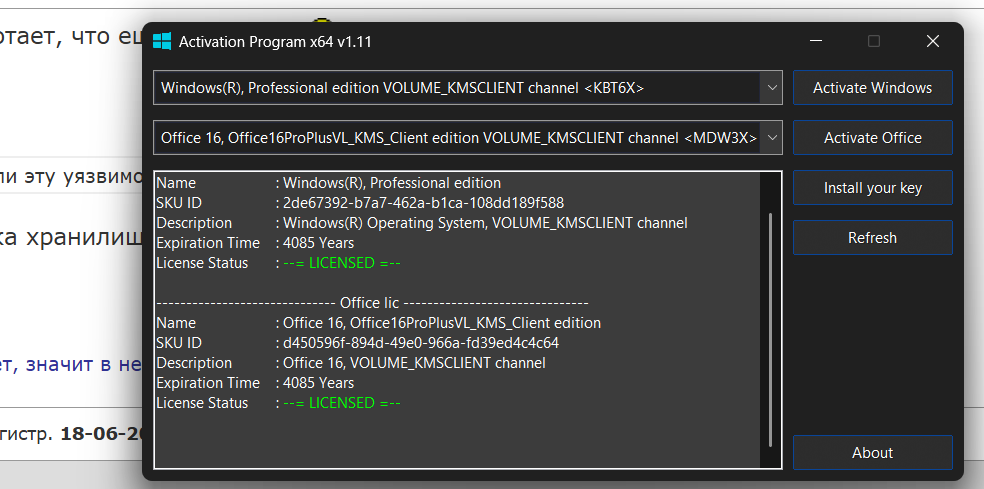Click the Office LICENSED status text
This screenshot has height=489, width=984.
pyautogui.click(x=341, y=403)
